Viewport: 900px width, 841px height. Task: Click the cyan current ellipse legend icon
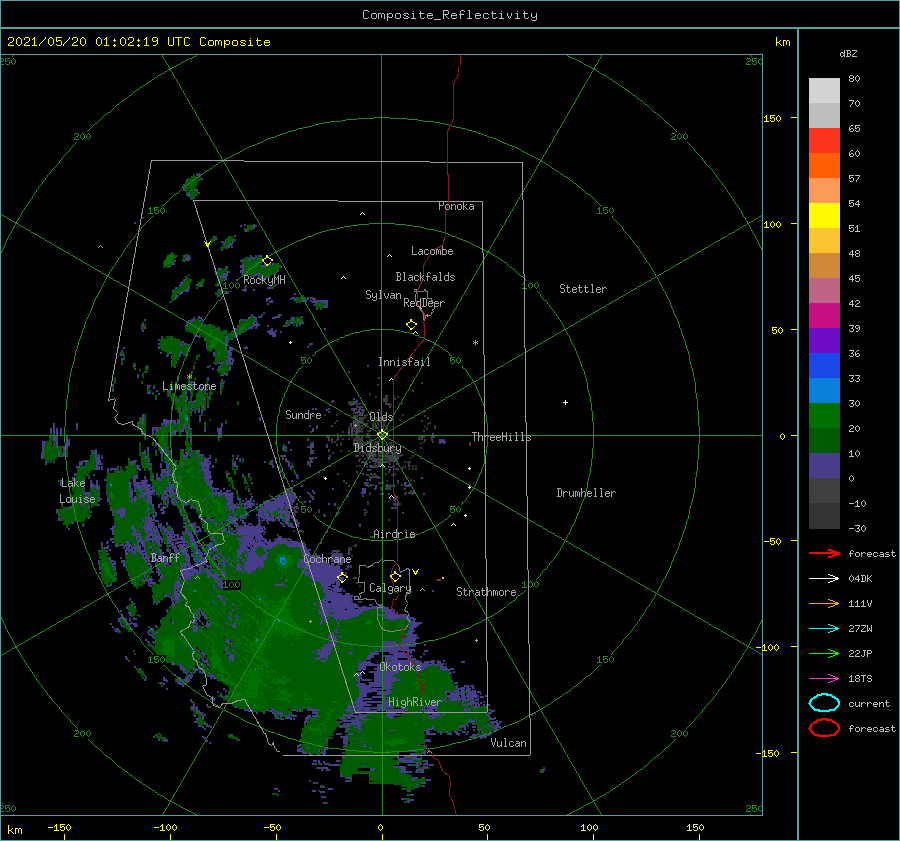[x=824, y=703]
